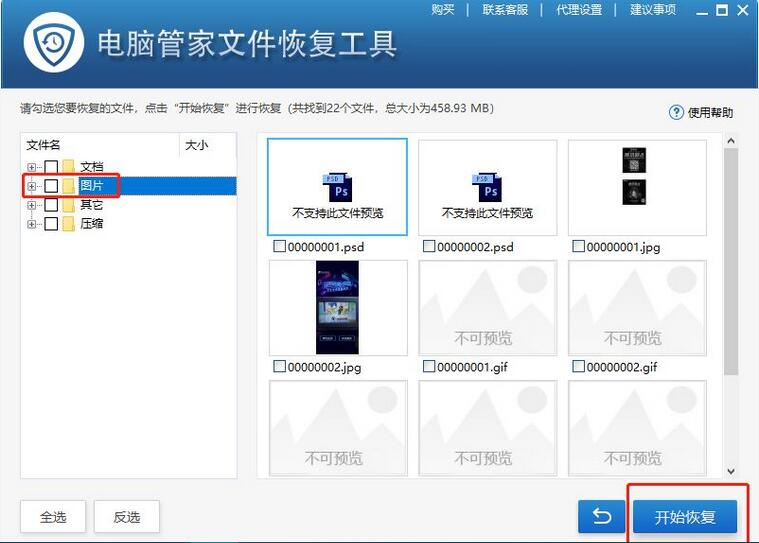This screenshot has width=759, height=543.
Task: Open the 代理设置 menu link
Action: [579, 10]
